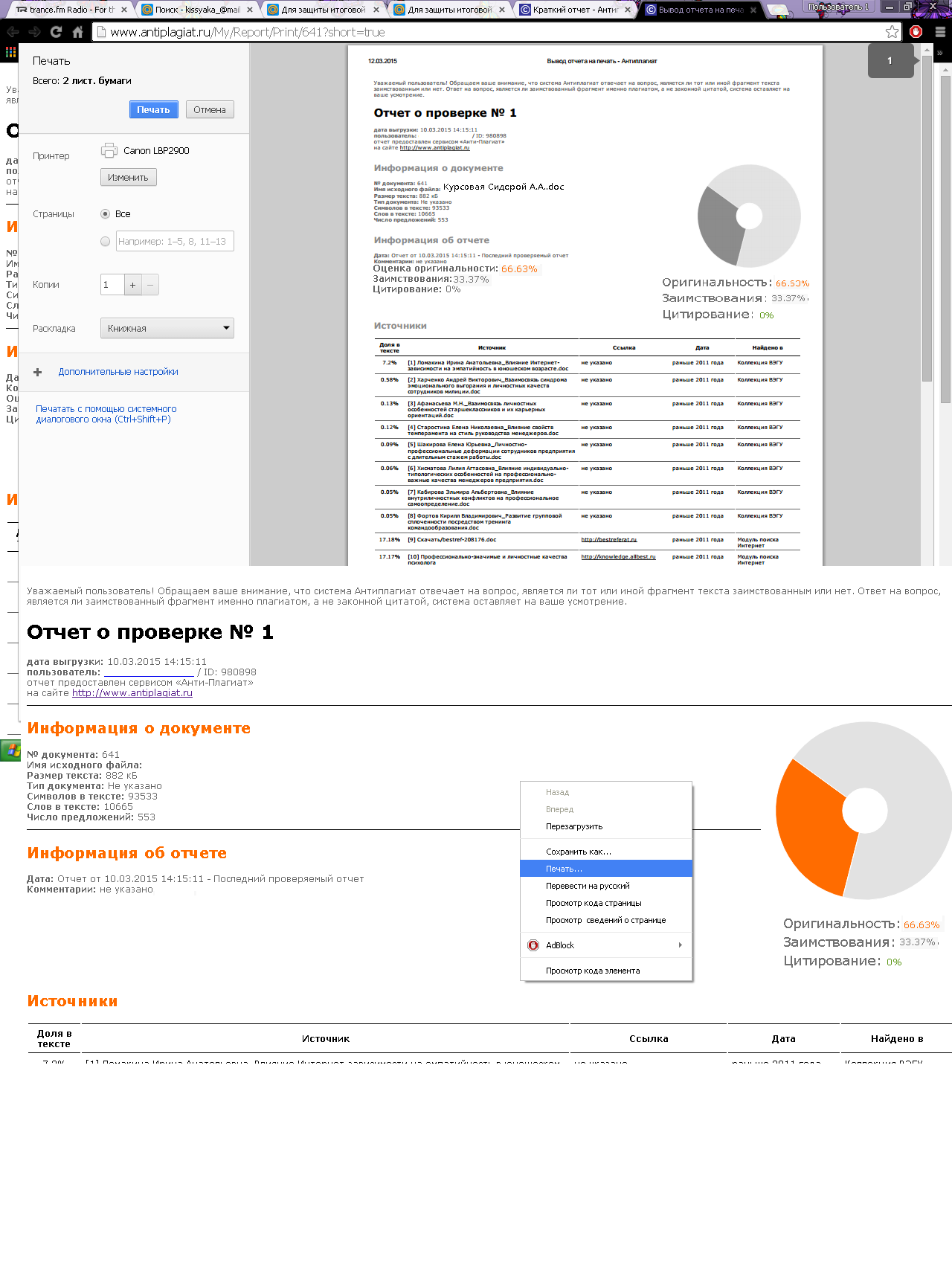Click the Дополнительные настройки link
This screenshot has width=952, height=1277.
pyautogui.click(x=118, y=372)
